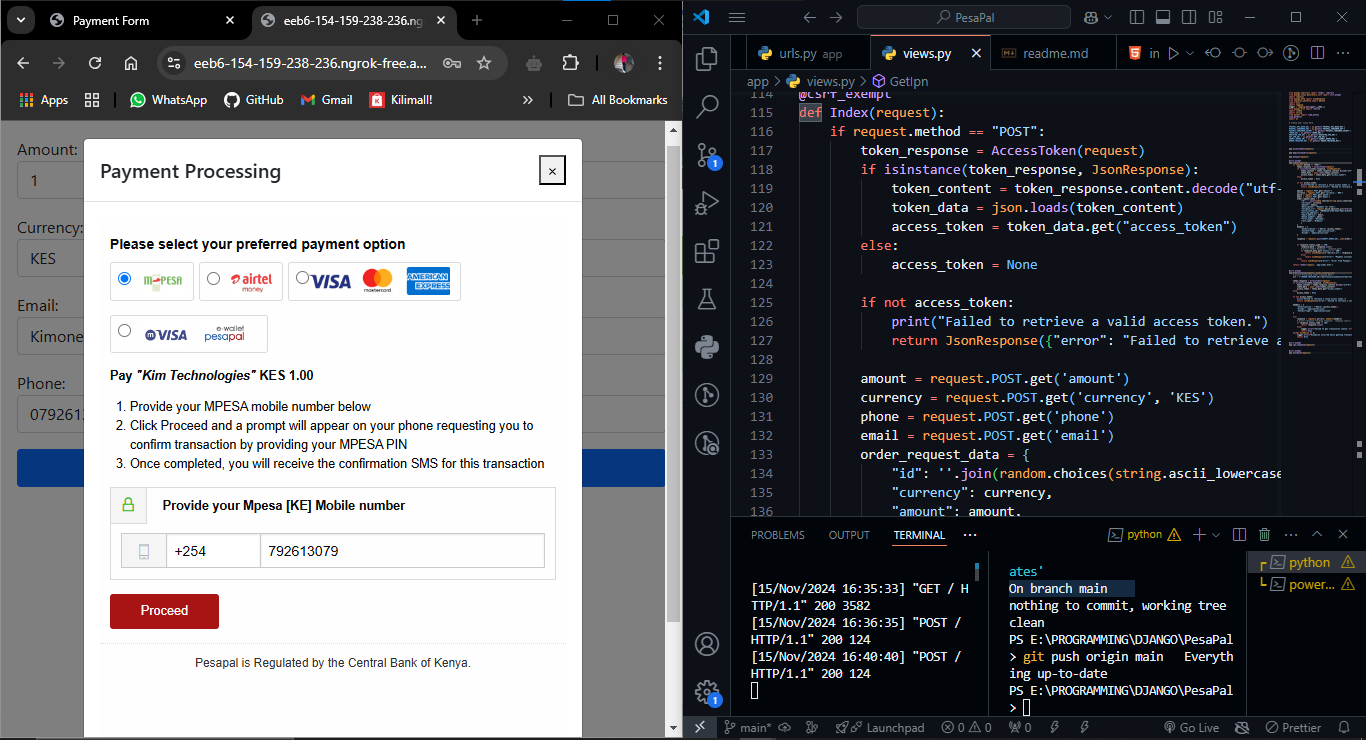Click the Mpesa mobile number input field
This screenshot has height=740, width=1366.
point(402,551)
